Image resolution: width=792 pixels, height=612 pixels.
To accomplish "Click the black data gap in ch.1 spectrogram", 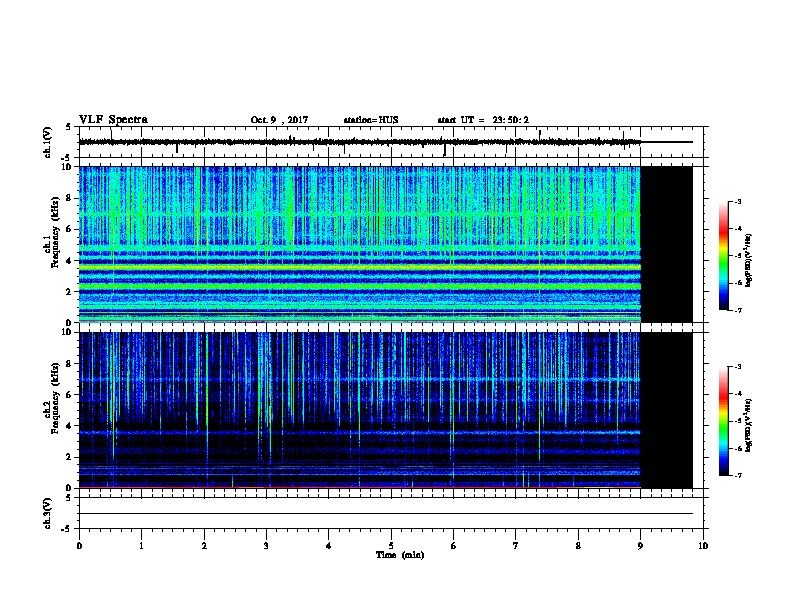I will (666, 244).
